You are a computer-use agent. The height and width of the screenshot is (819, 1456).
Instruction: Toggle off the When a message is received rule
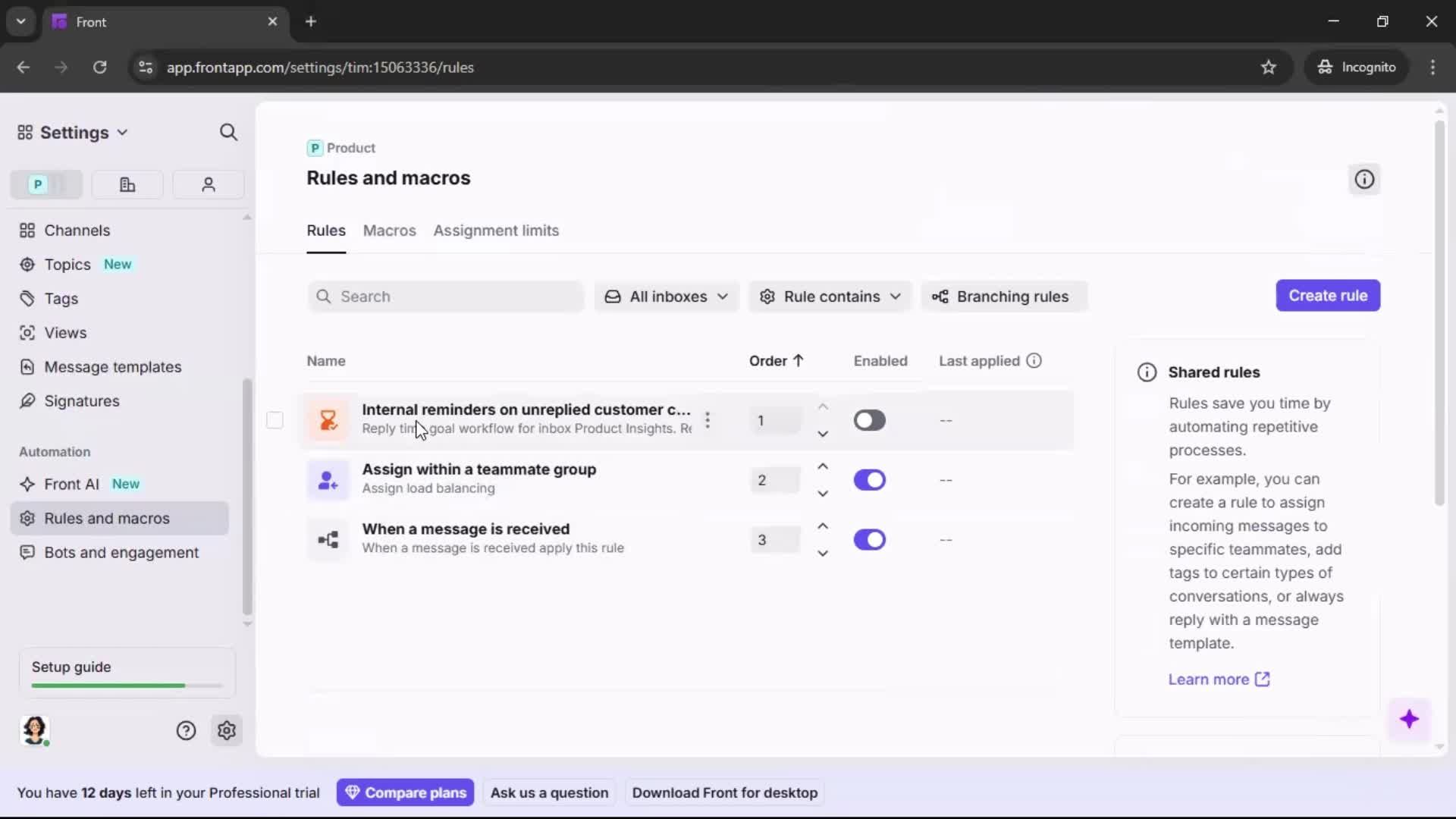point(870,539)
